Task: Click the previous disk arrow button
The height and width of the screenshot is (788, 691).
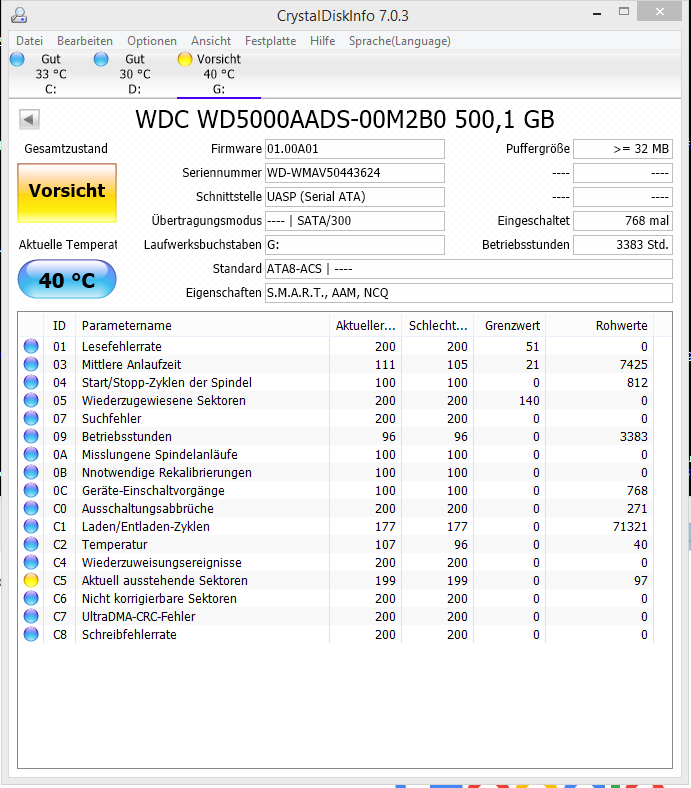Action: pos(29,120)
